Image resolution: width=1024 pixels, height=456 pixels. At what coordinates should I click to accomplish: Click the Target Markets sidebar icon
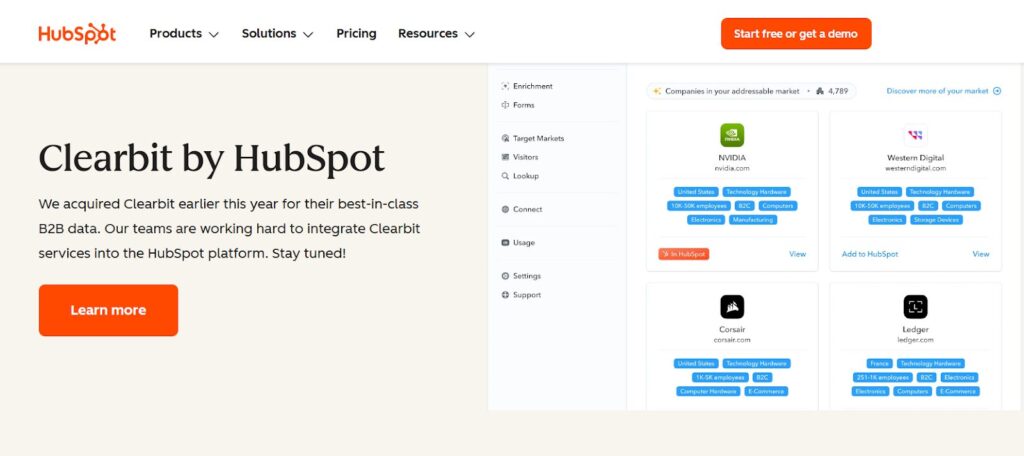click(x=505, y=138)
